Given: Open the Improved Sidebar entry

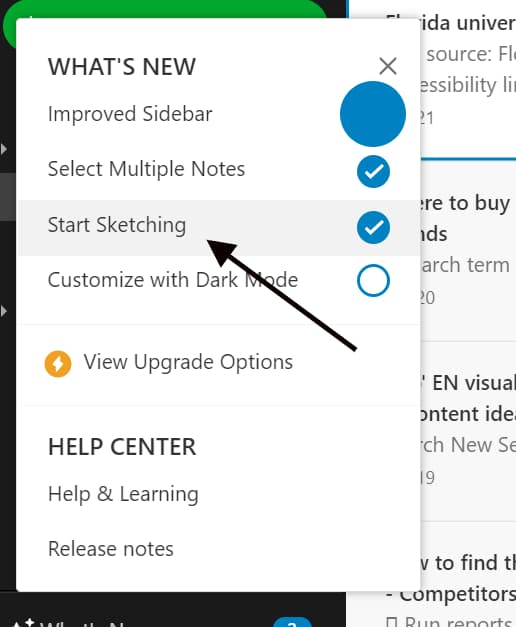Looking at the screenshot, I should (x=130, y=114).
